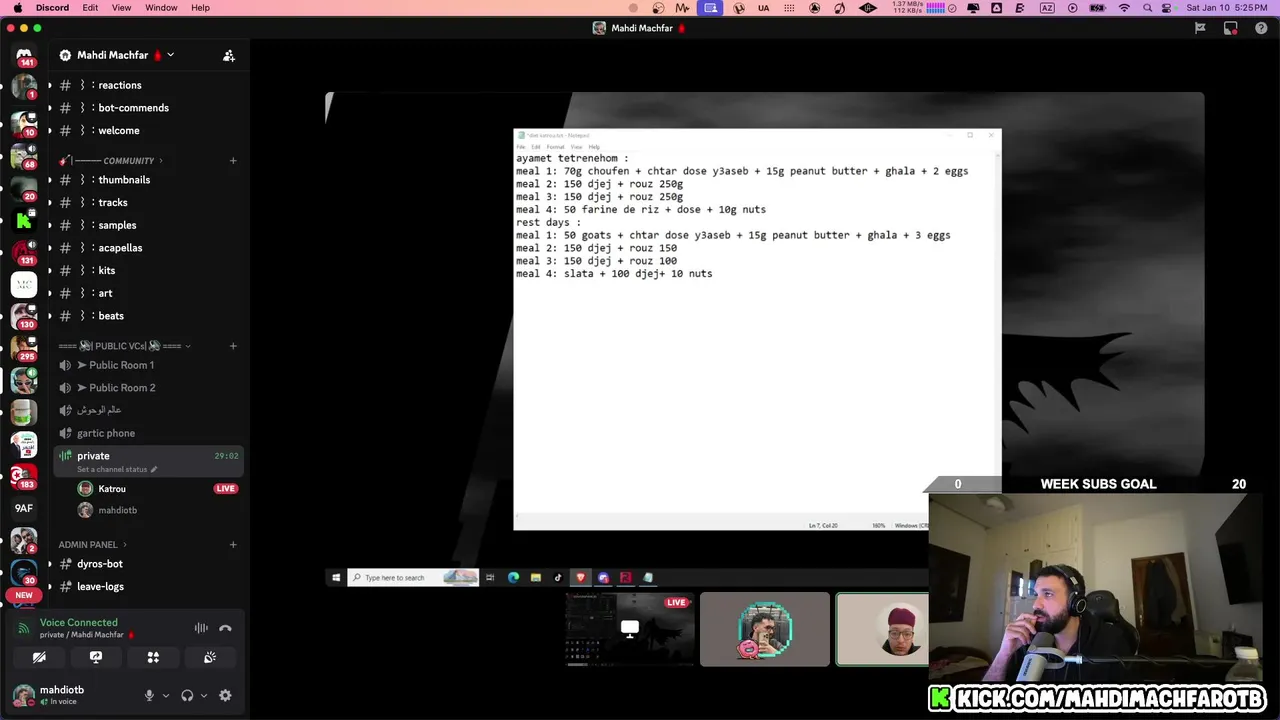Open the reactions channel
The width and height of the screenshot is (1280, 720).
coord(148,85)
